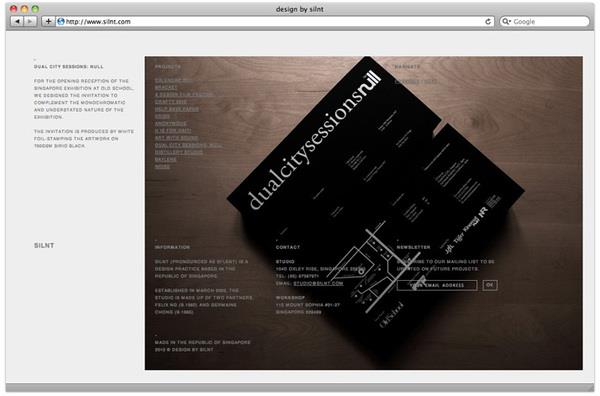Click the More link in projects list
Screen dimensions: 600x396
(162, 166)
